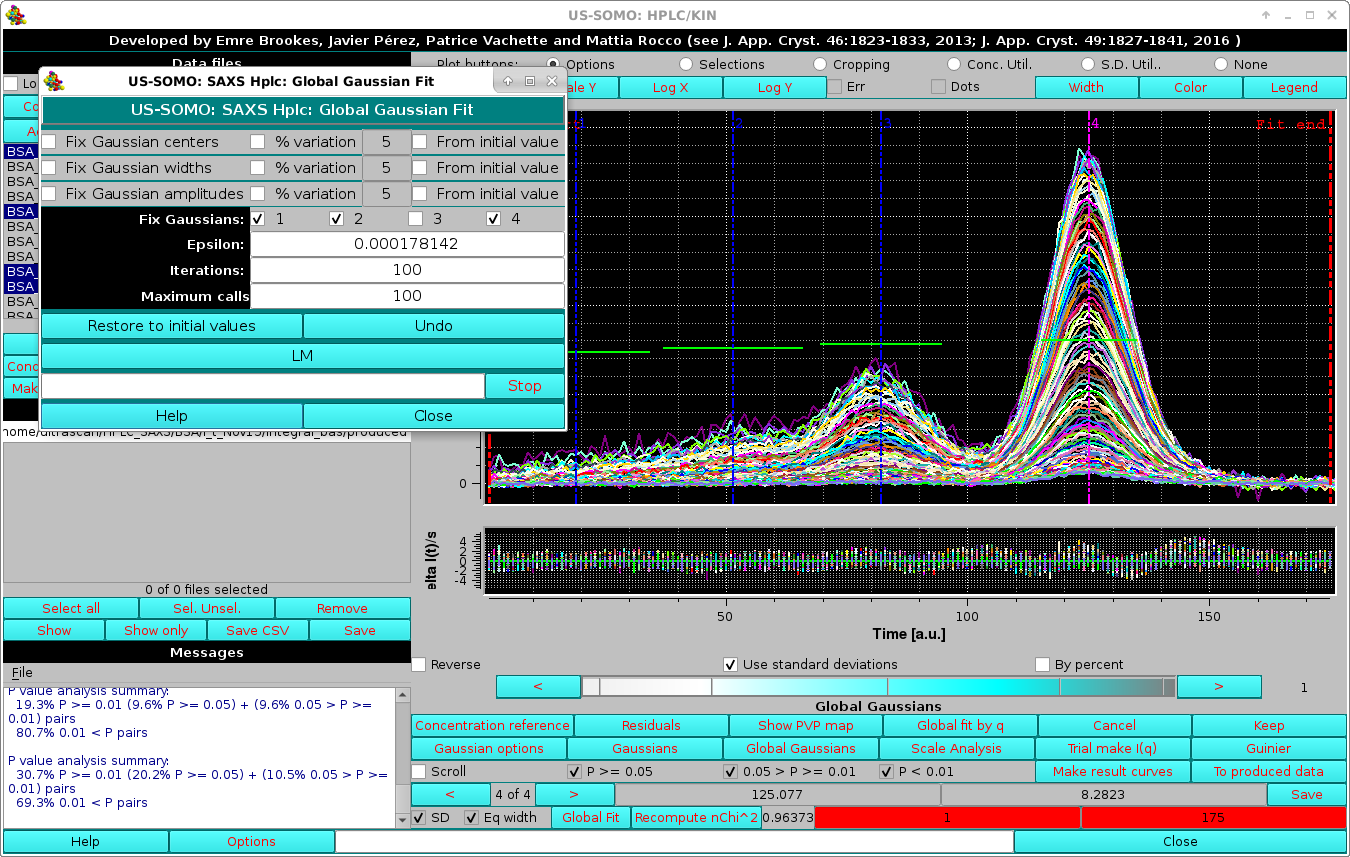Check Fix Gaussians number 3
1350x857 pixels.
click(415, 219)
